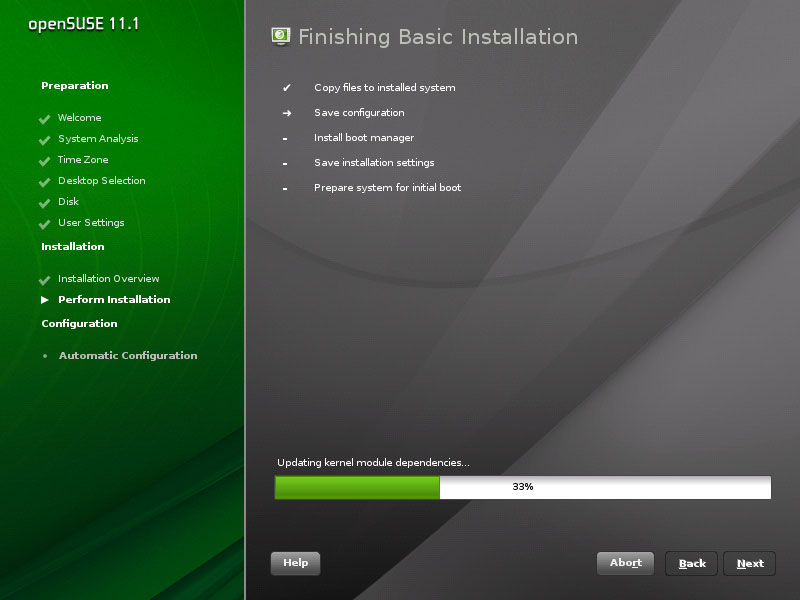
Task: Select Desktop Selection step
Action: point(102,181)
